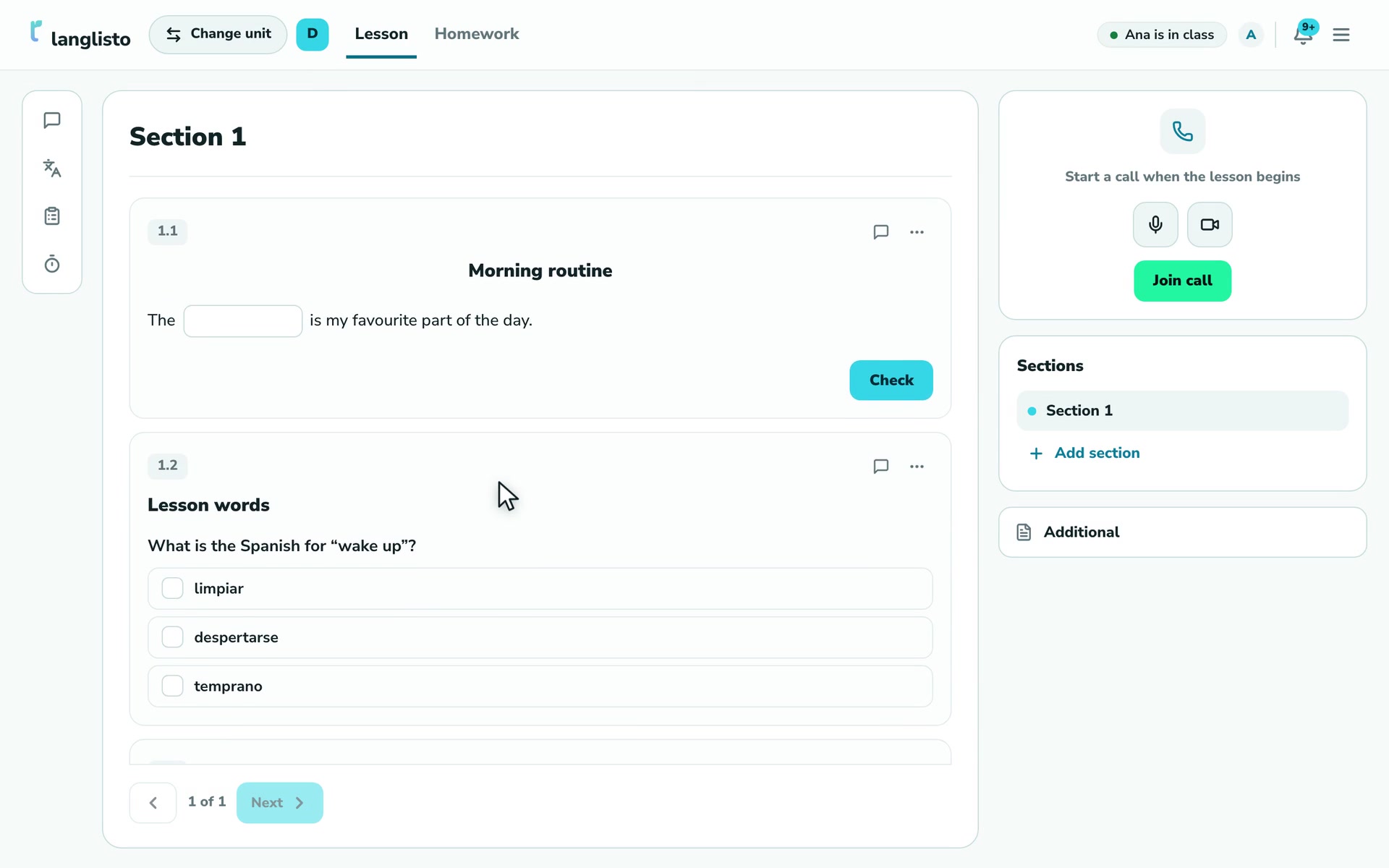Click the comment icon on exercise 1.2
1389x868 pixels.
880,466
